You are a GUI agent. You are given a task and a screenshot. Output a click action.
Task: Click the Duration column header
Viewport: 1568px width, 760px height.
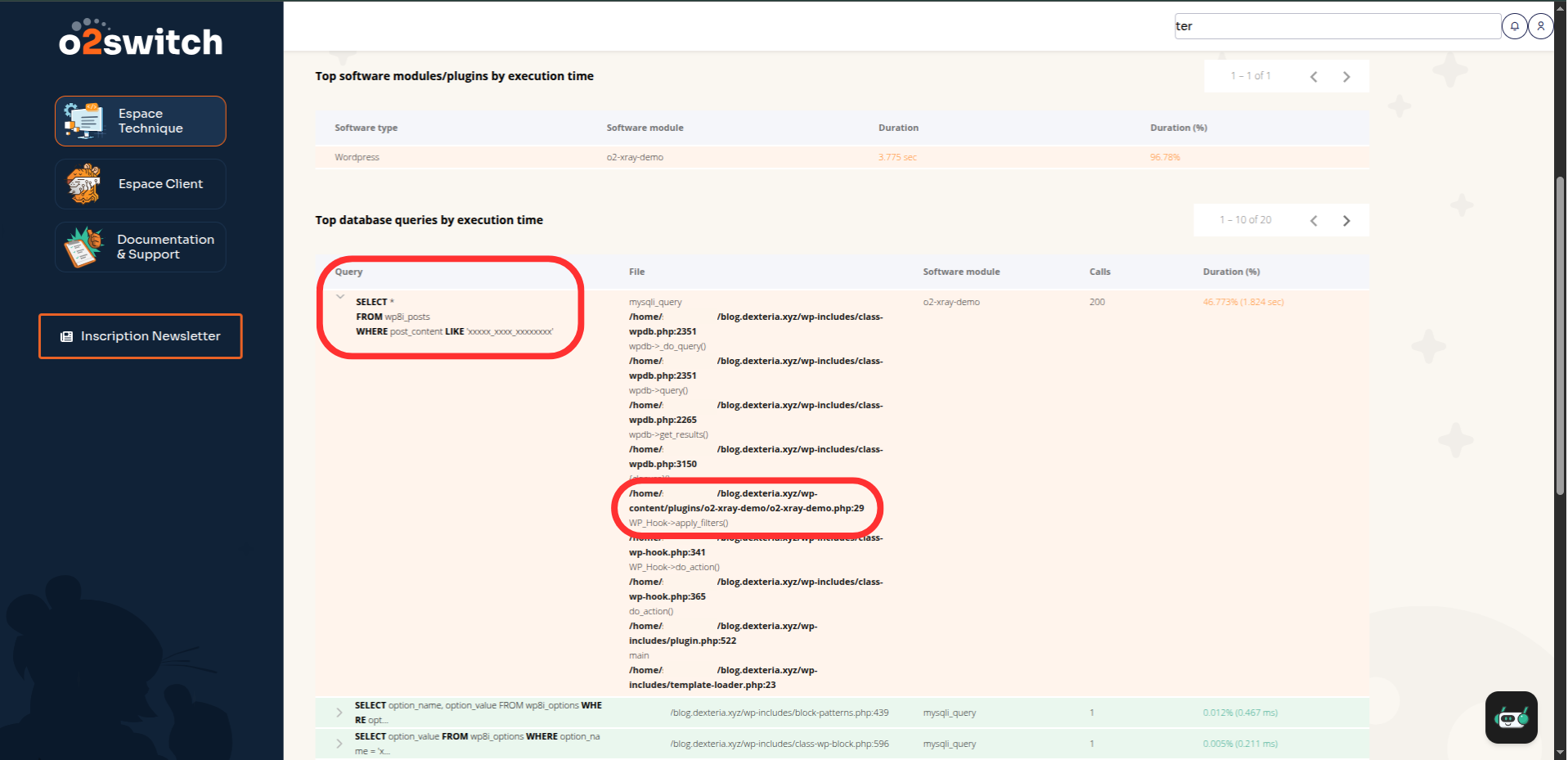pyautogui.click(x=898, y=128)
